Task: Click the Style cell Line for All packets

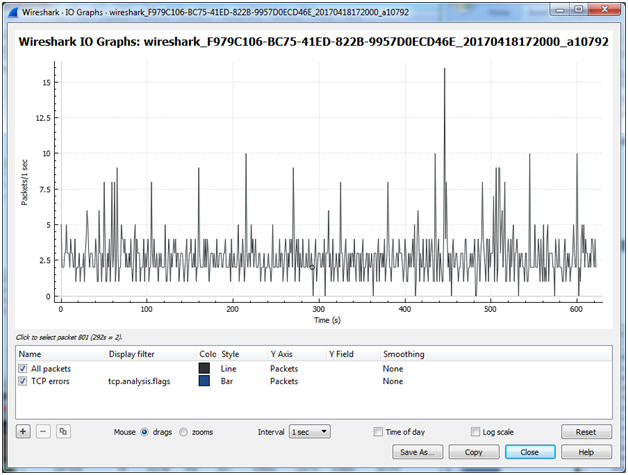Action: pyautogui.click(x=228, y=368)
